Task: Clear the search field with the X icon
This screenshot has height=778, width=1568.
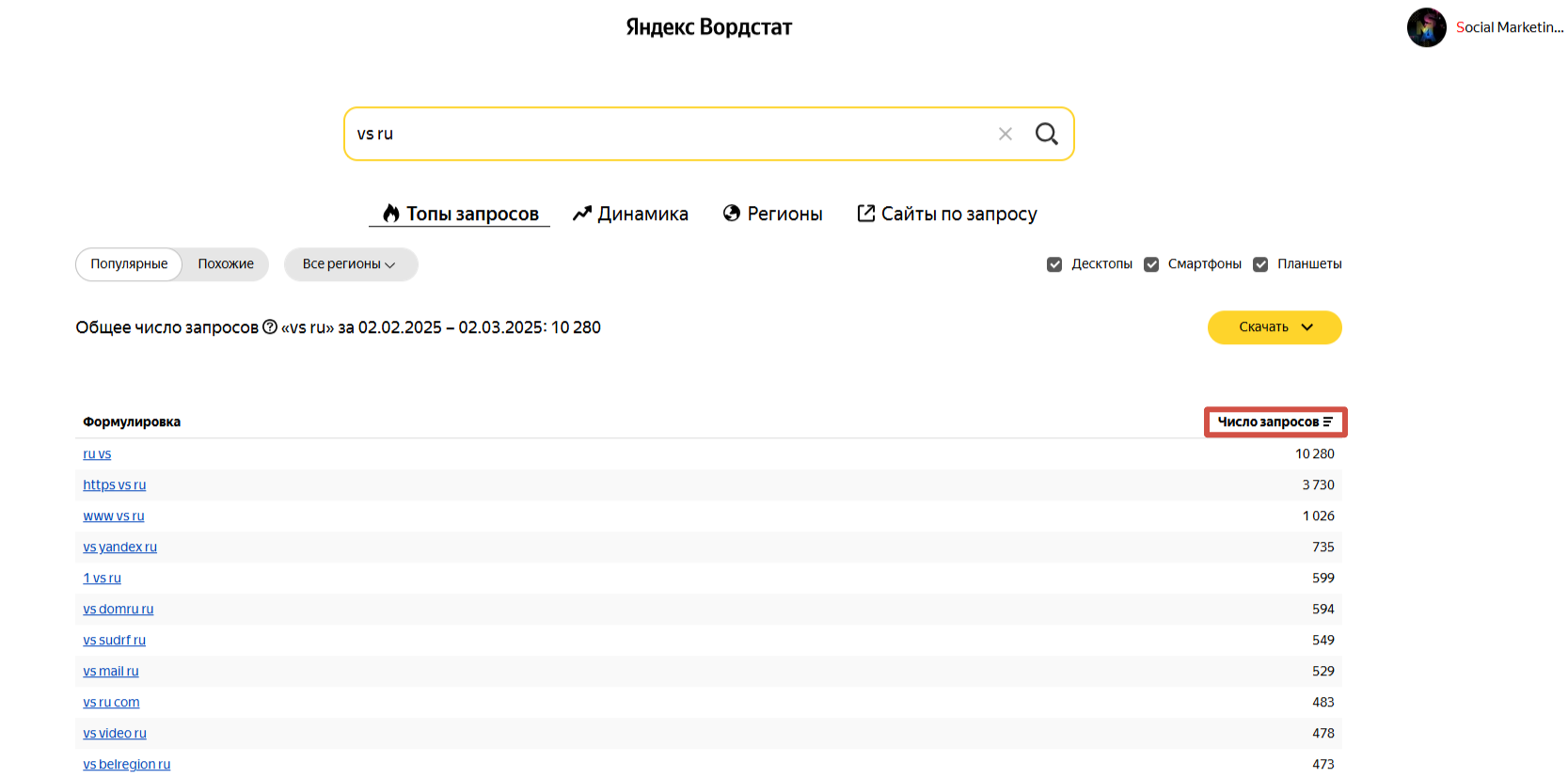Action: [1006, 134]
